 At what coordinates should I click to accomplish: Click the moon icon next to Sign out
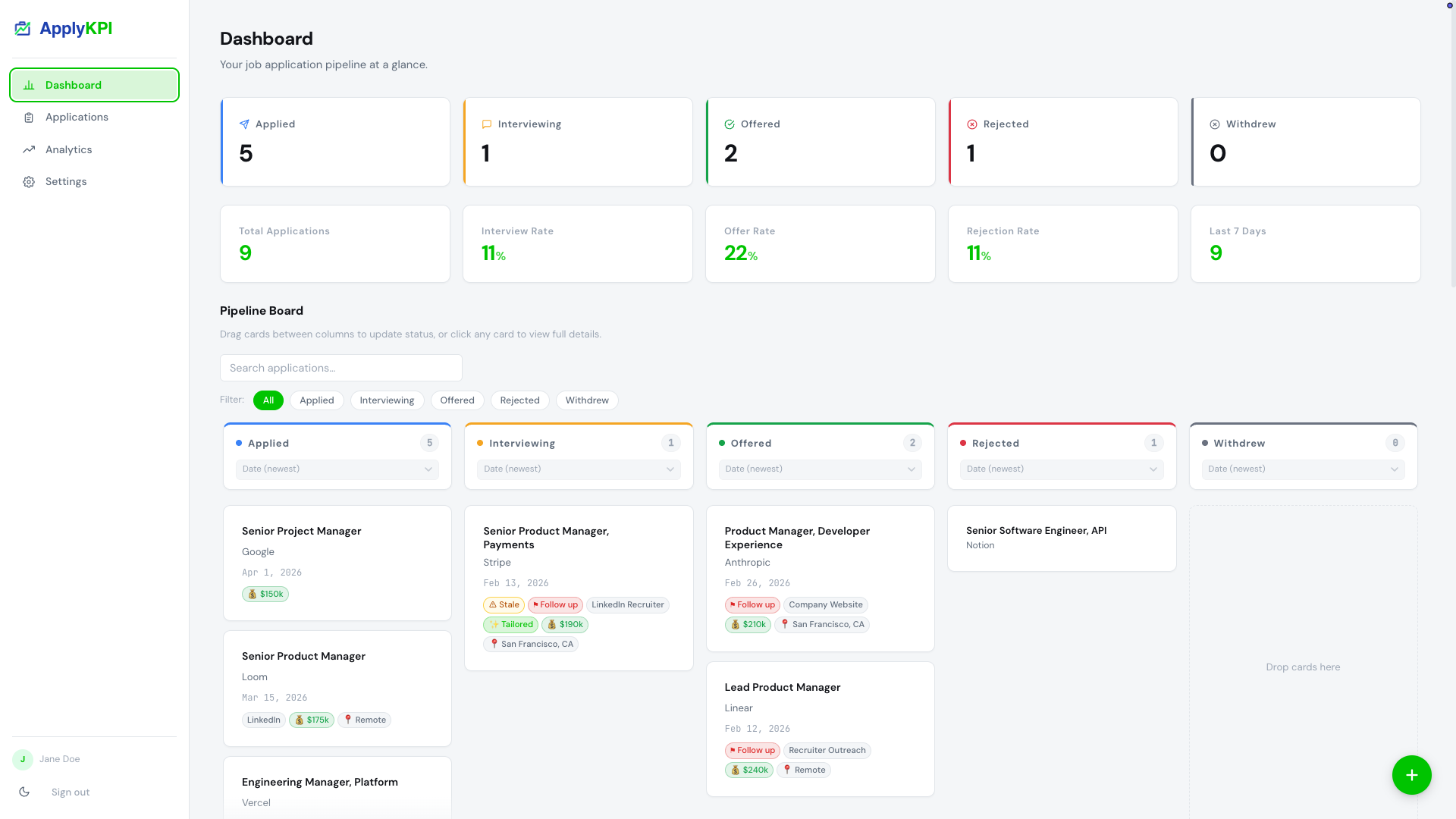click(24, 792)
